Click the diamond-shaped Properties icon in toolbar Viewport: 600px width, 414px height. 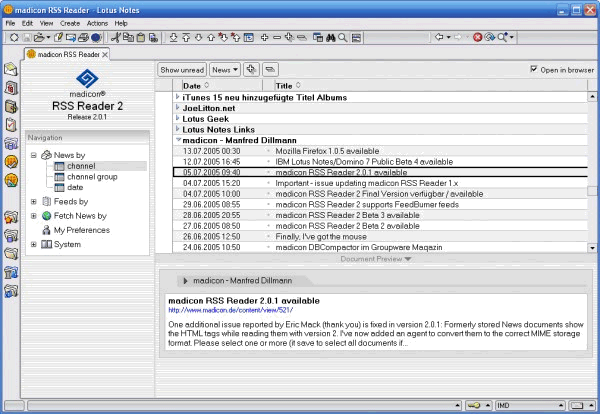[x=14, y=37]
